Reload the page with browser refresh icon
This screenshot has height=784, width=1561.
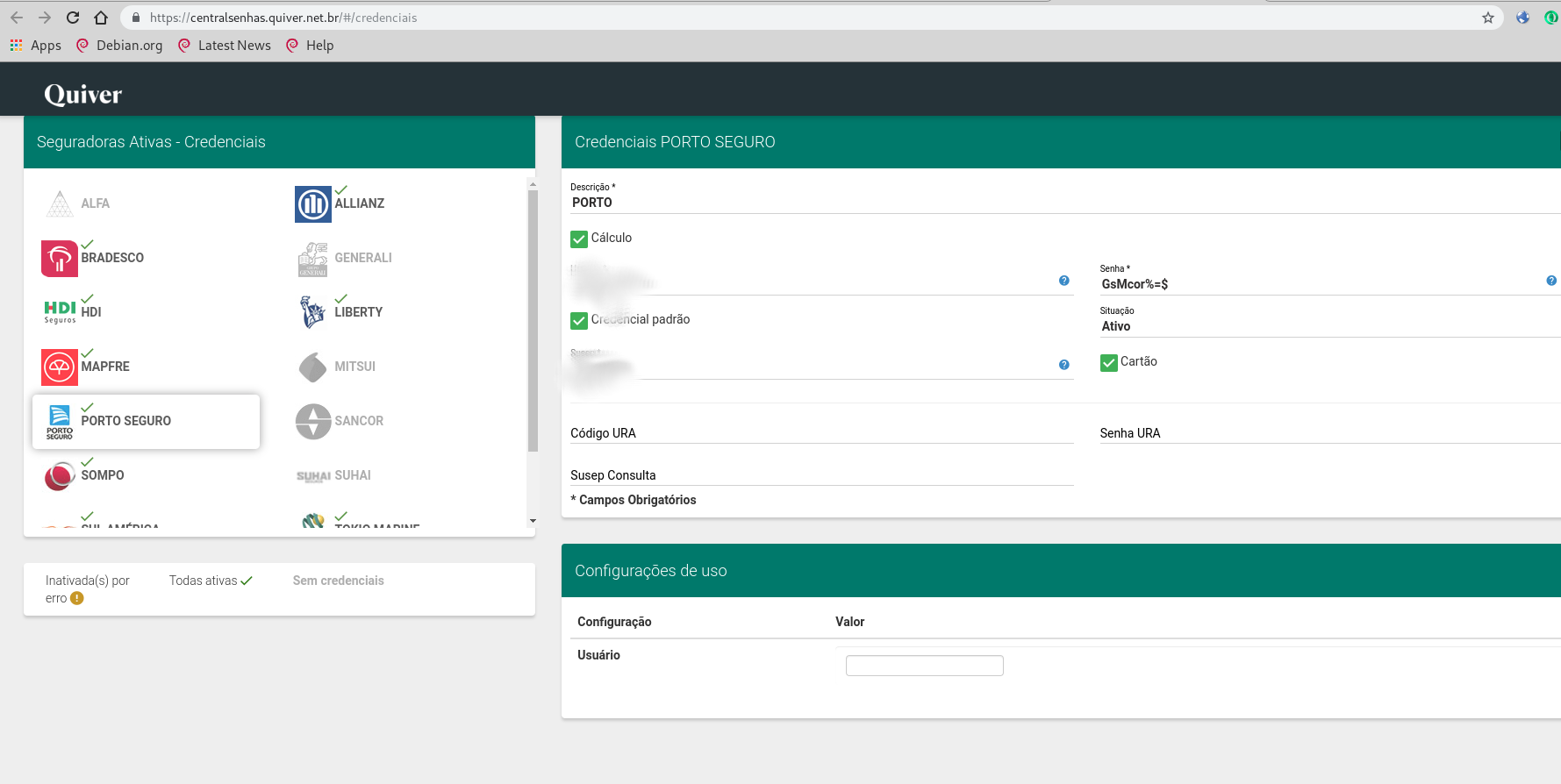pyautogui.click(x=73, y=18)
